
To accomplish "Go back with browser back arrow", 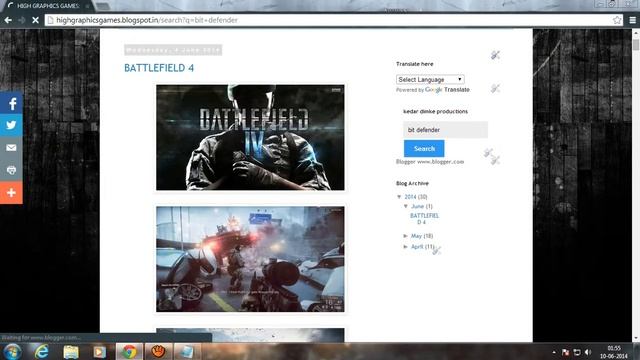I will coord(8,20).
